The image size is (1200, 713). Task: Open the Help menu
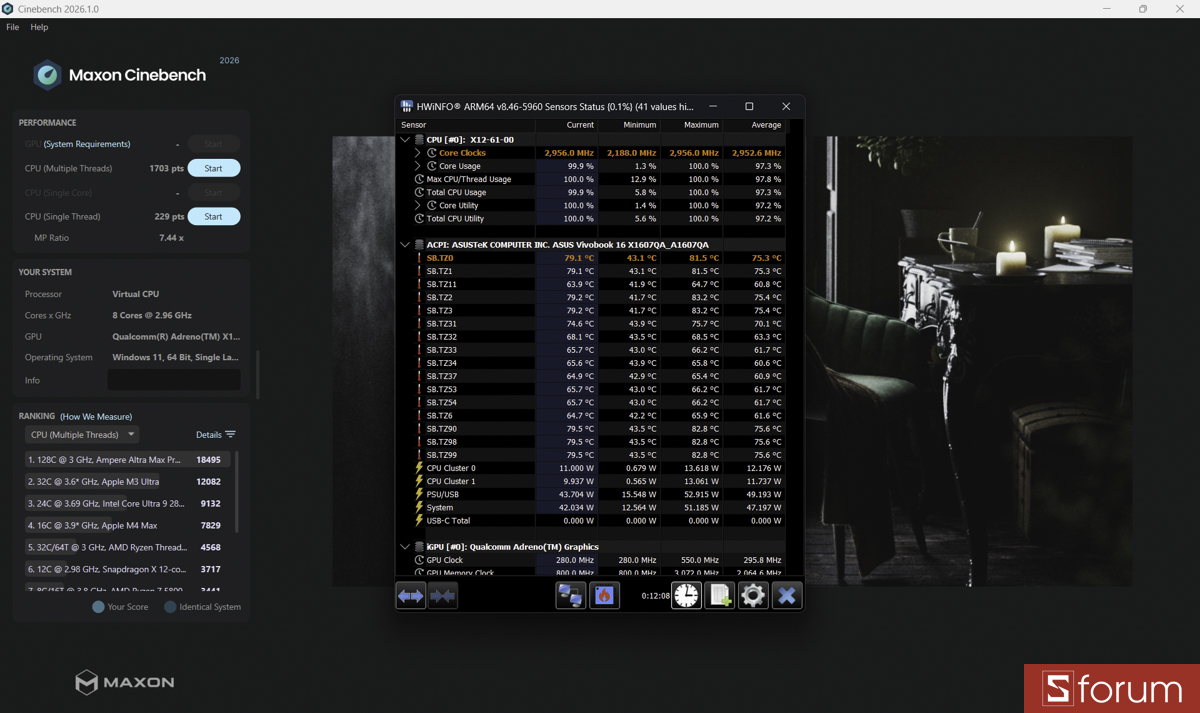pyautogui.click(x=39, y=27)
